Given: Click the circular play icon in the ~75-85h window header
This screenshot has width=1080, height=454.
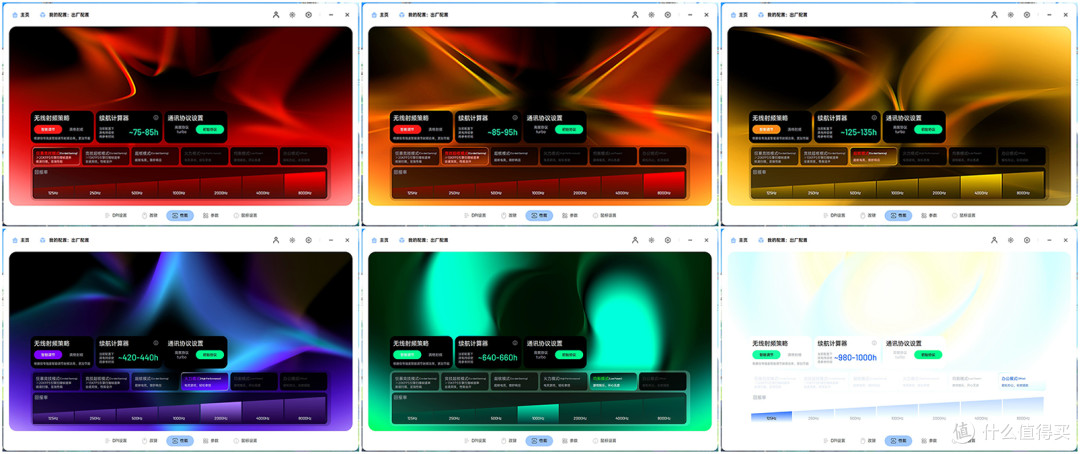Looking at the screenshot, I should click(x=309, y=14).
